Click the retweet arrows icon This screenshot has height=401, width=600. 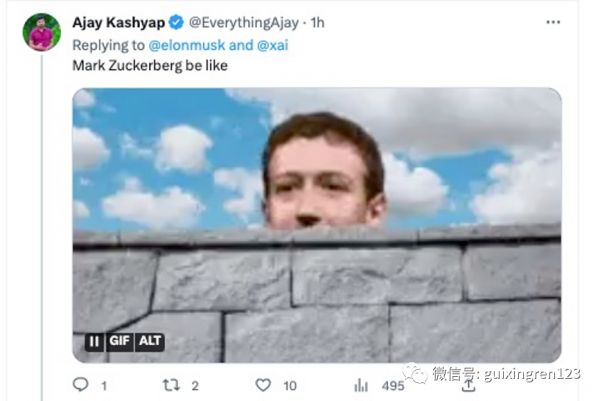coord(171,384)
